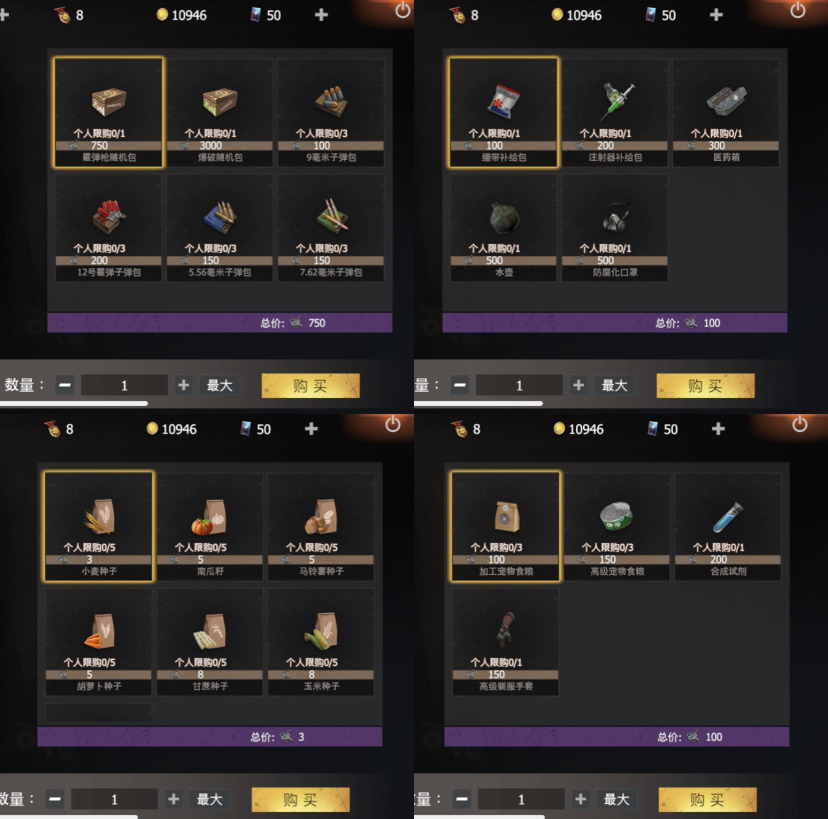Screen dimensions: 828x819
Task: Pick the 南瓜籽 pumpkin seed bag
Action: [x=210, y=526]
